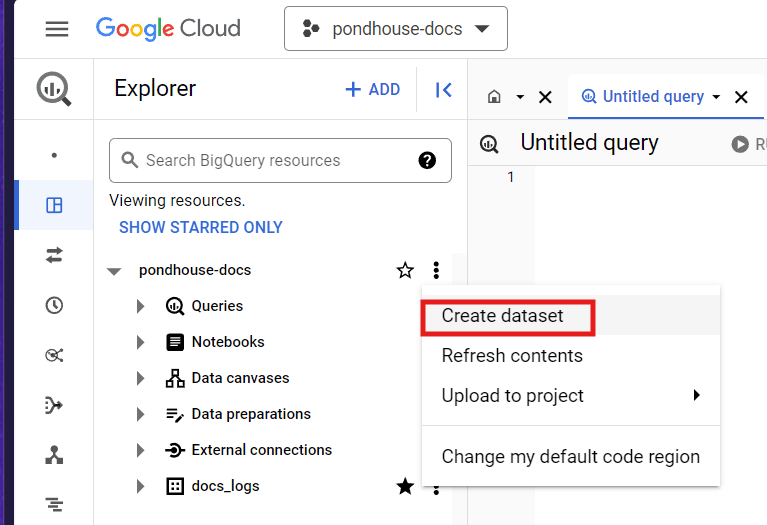This screenshot has height=525, width=767.
Task: Click the Notebooks document icon in tree
Action: click(175, 342)
